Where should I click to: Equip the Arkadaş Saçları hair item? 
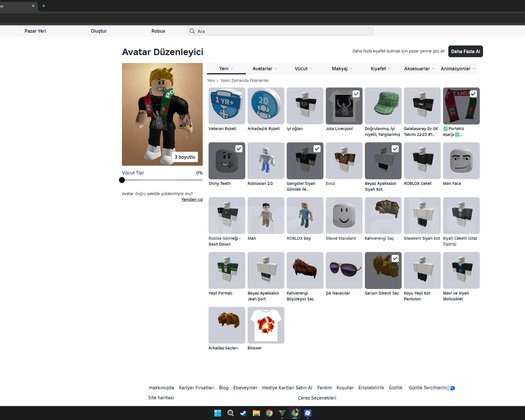click(x=227, y=325)
